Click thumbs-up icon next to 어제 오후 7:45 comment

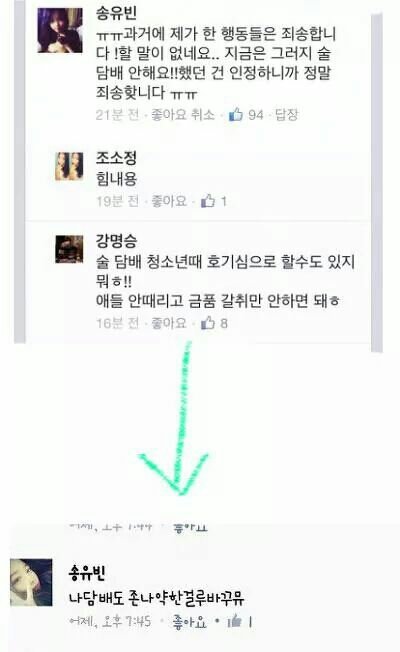coord(235,621)
